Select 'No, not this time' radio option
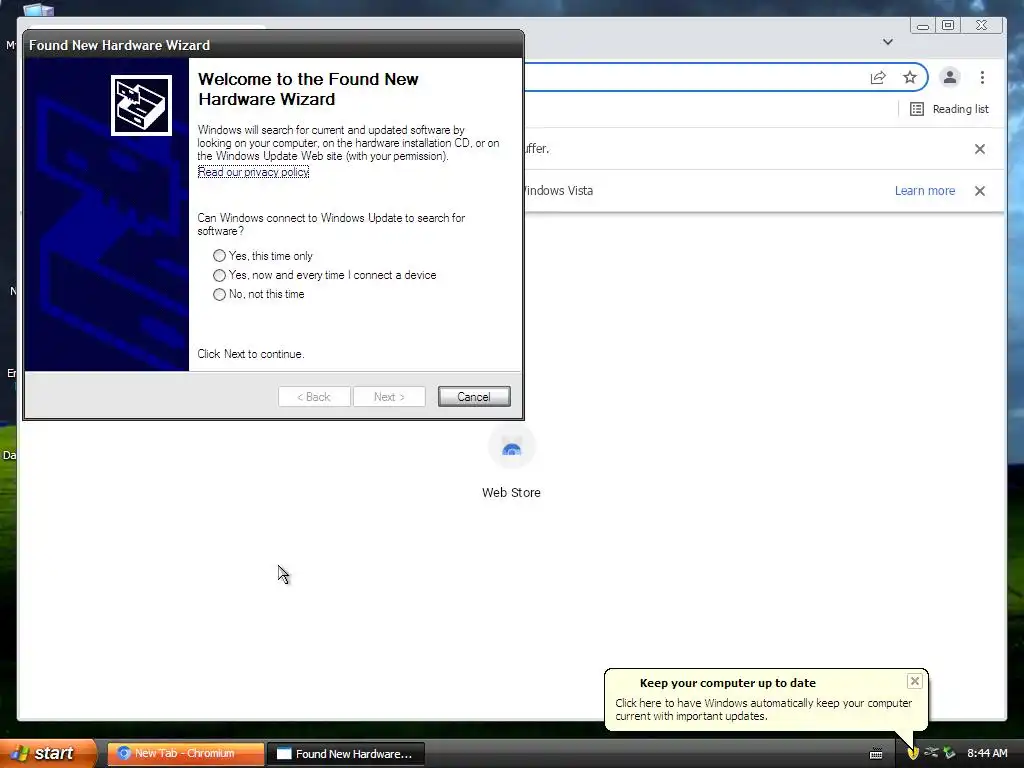Image resolution: width=1024 pixels, height=768 pixels. click(219, 294)
